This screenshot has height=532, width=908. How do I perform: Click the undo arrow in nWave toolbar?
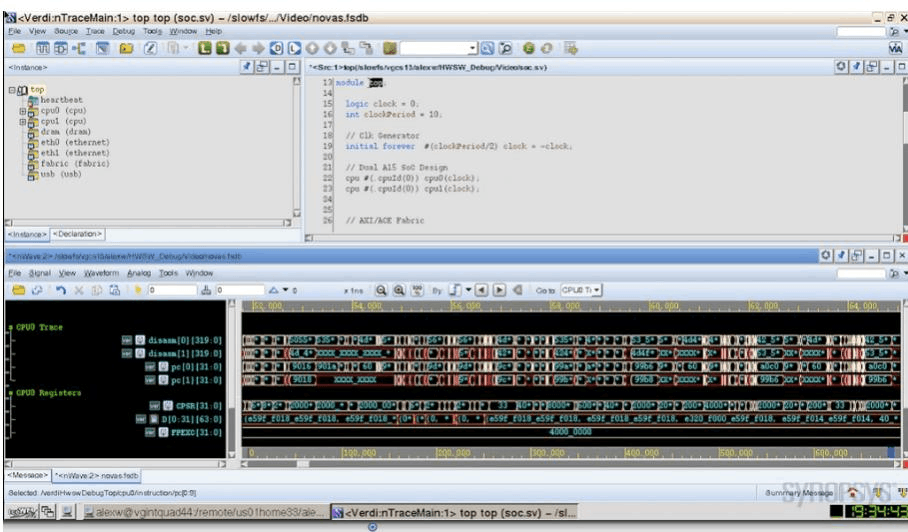[60, 290]
